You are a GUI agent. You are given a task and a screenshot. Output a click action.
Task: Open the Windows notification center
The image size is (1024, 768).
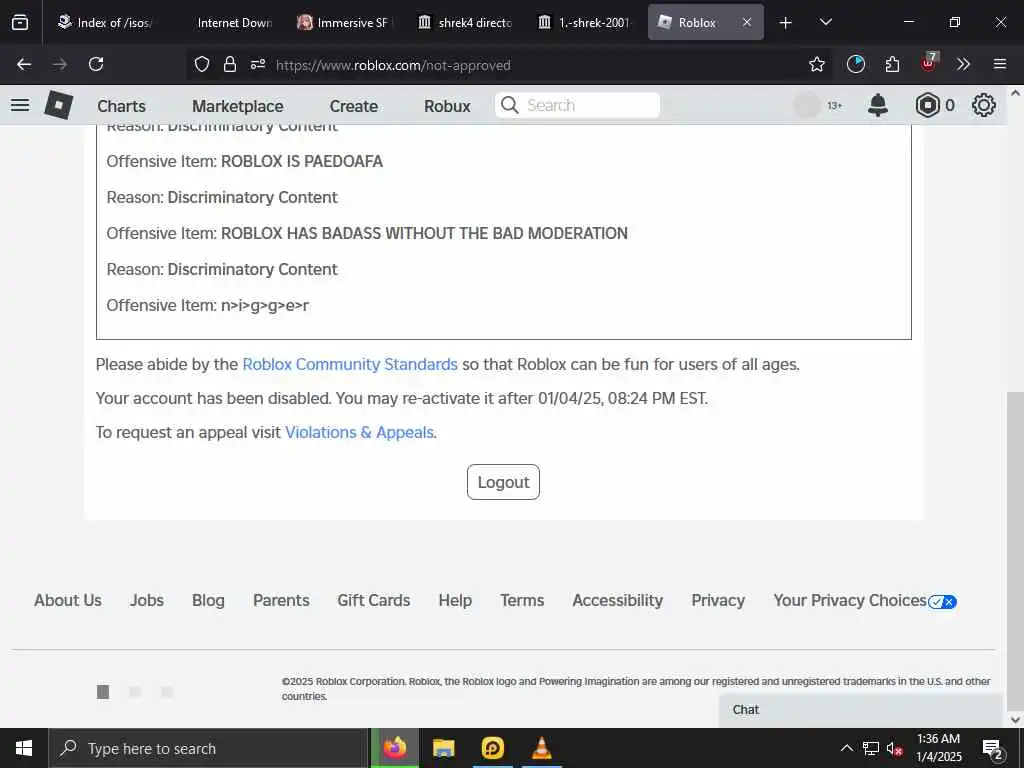coord(993,749)
